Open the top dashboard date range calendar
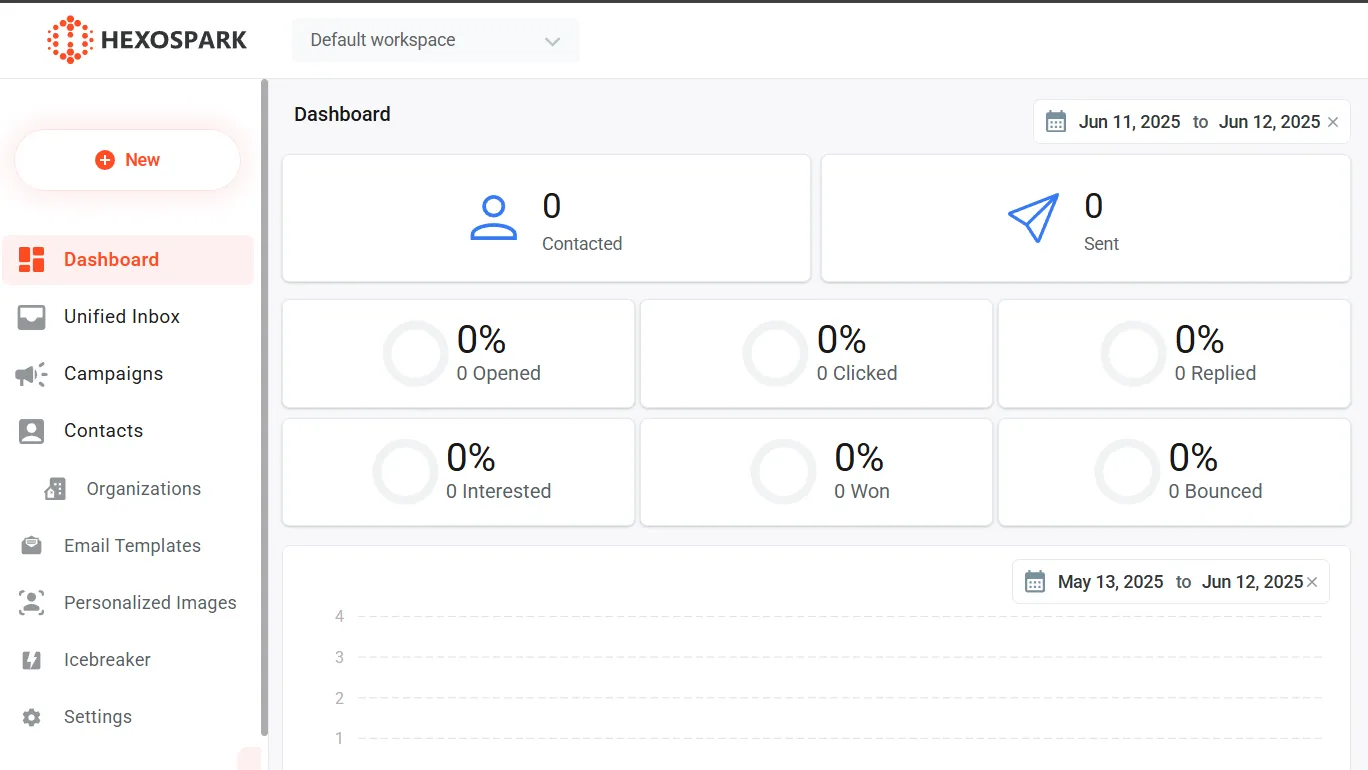1368x770 pixels. point(1056,122)
